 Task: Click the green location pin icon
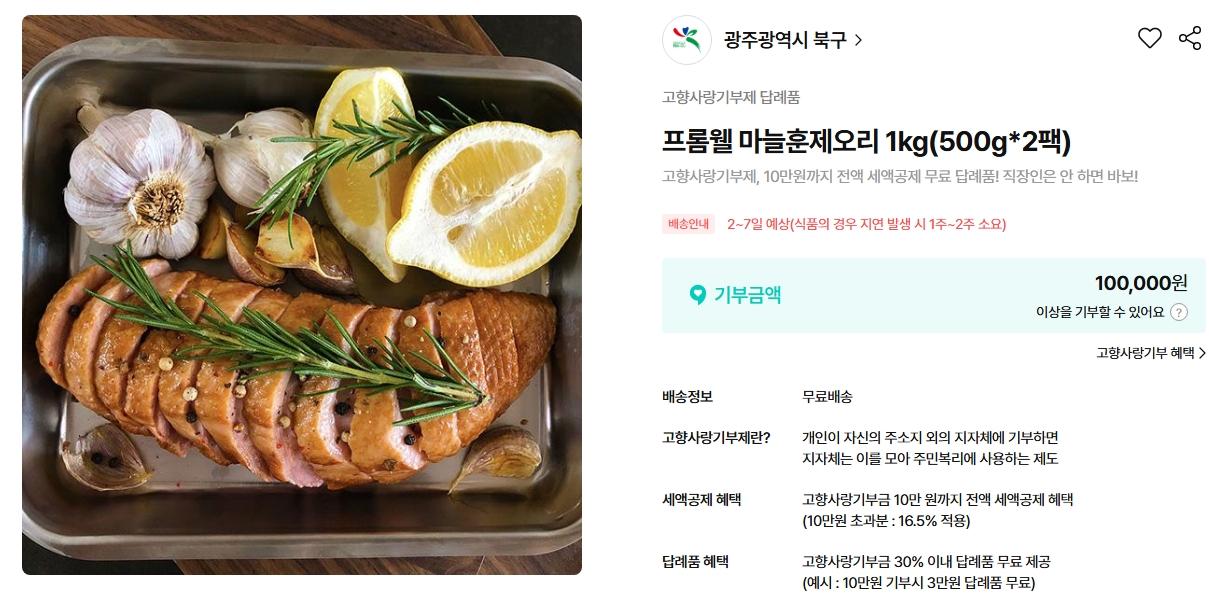coord(698,295)
